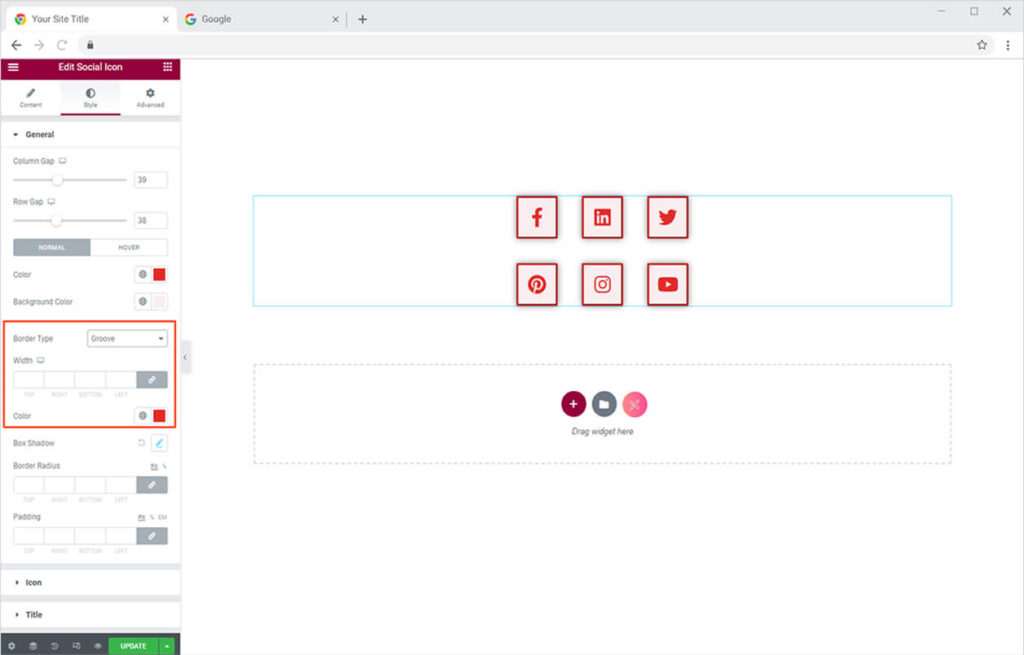Open the navigator layers icon in footer

point(33,646)
